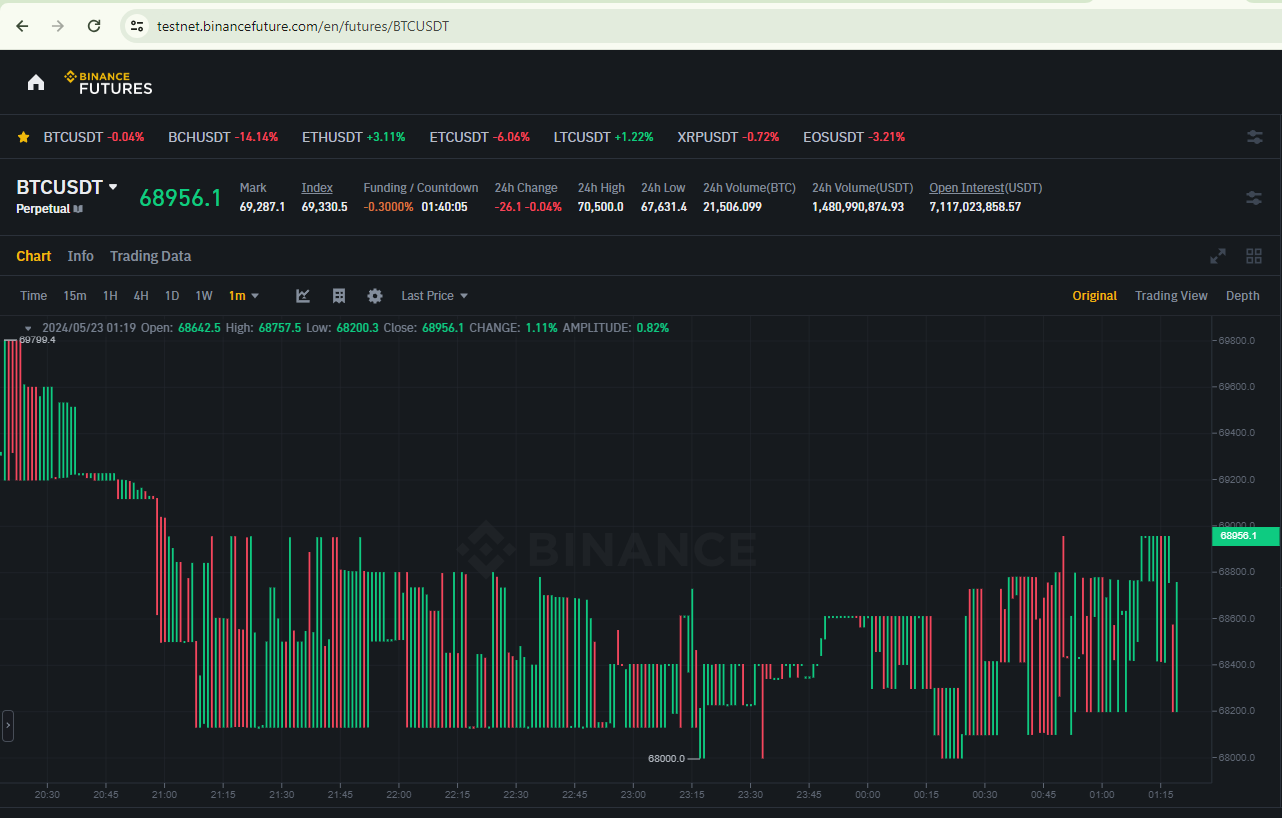1282x818 pixels.
Task: Open the 1m interval dropdown
Action: [x=244, y=296]
